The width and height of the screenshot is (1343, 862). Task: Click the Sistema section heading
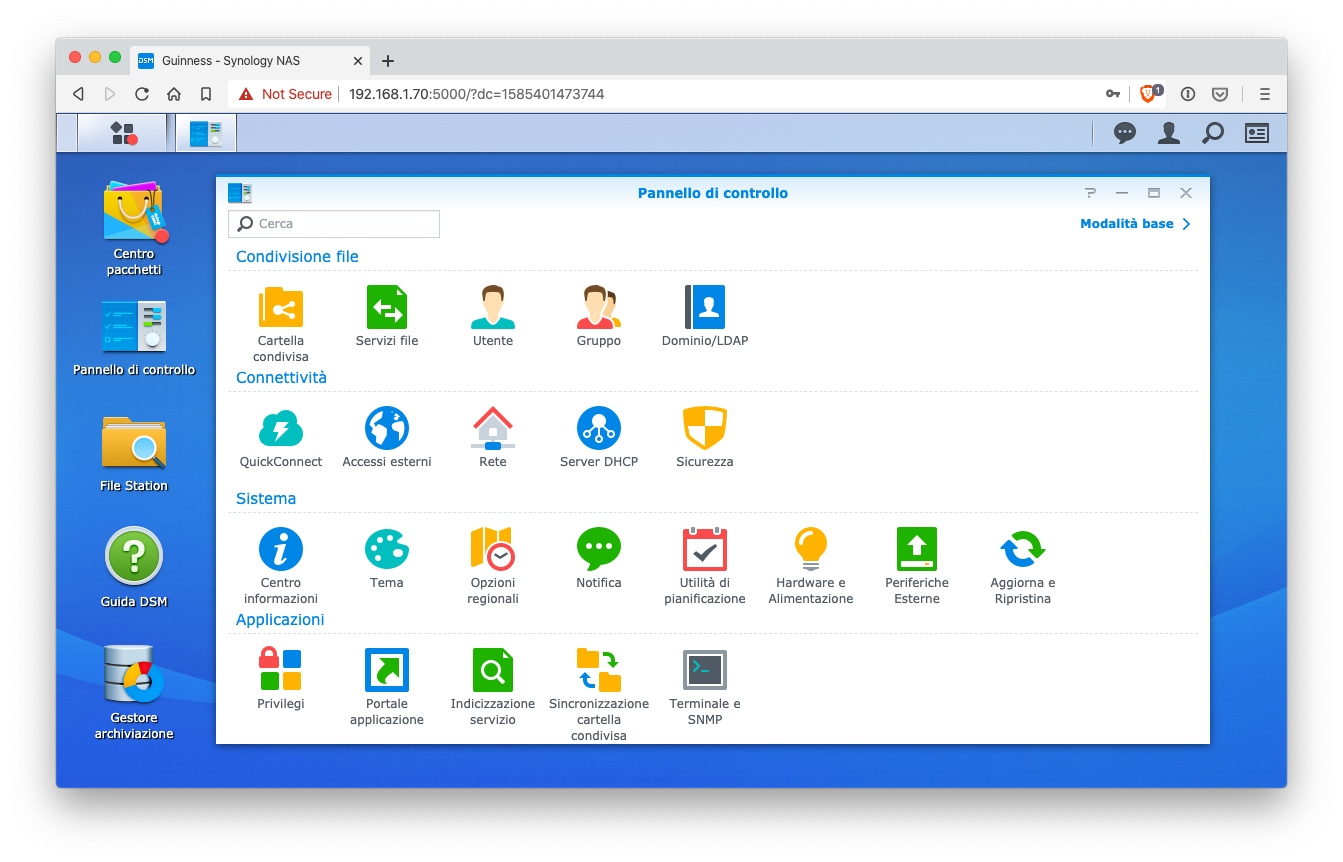point(266,499)
